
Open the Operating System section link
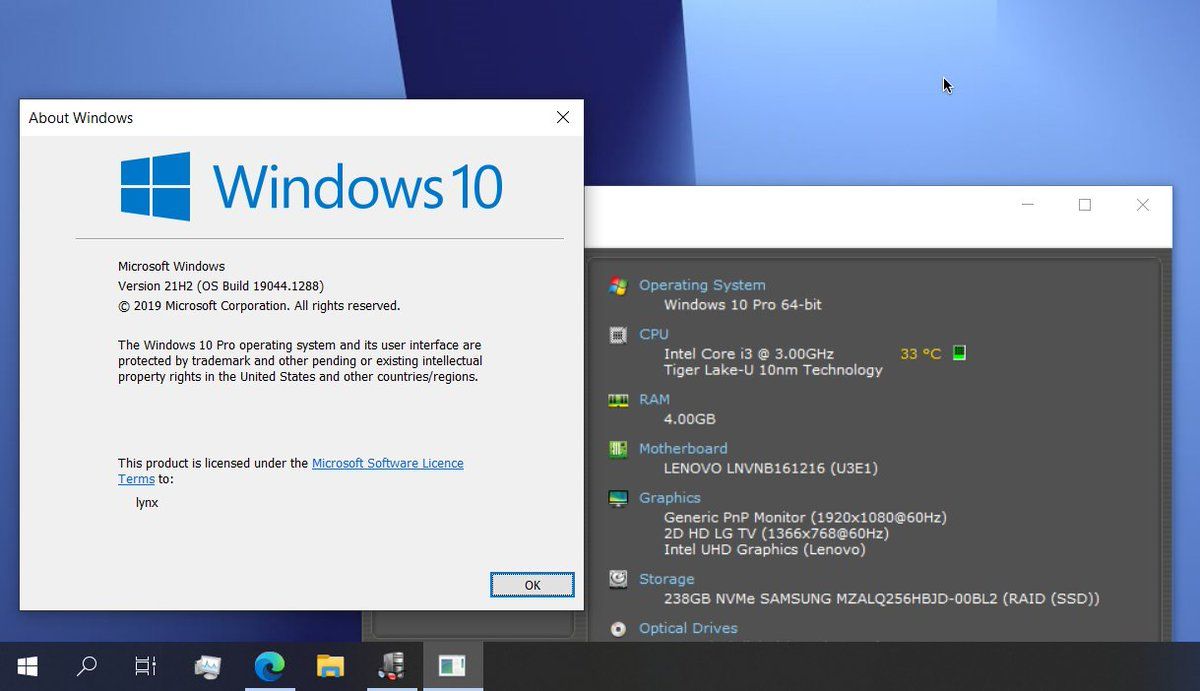[x=702, y=285]
